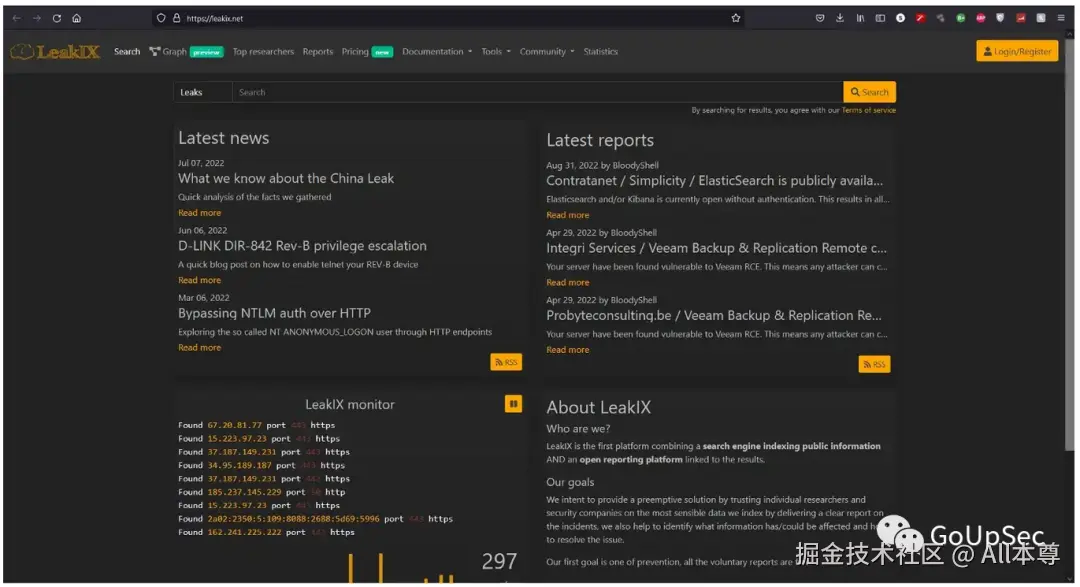Open the Latest news RSS feed
The image size is (1080, 587).
506,362
